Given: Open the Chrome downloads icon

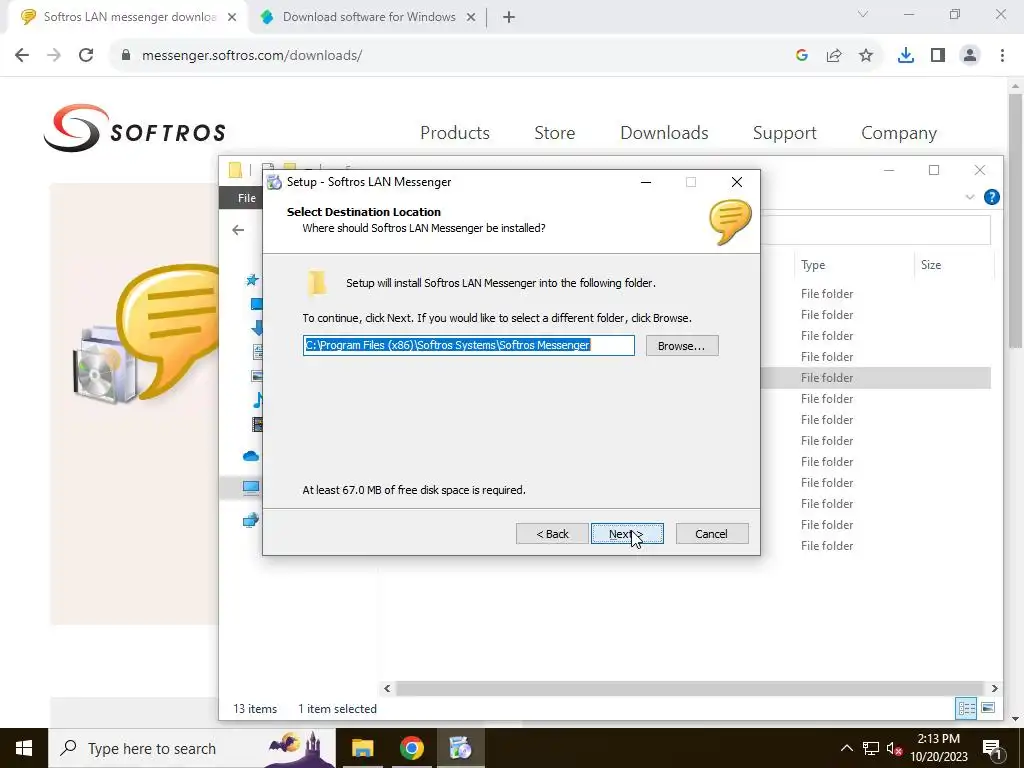Looking at the screenshot, I should (906, 56).
